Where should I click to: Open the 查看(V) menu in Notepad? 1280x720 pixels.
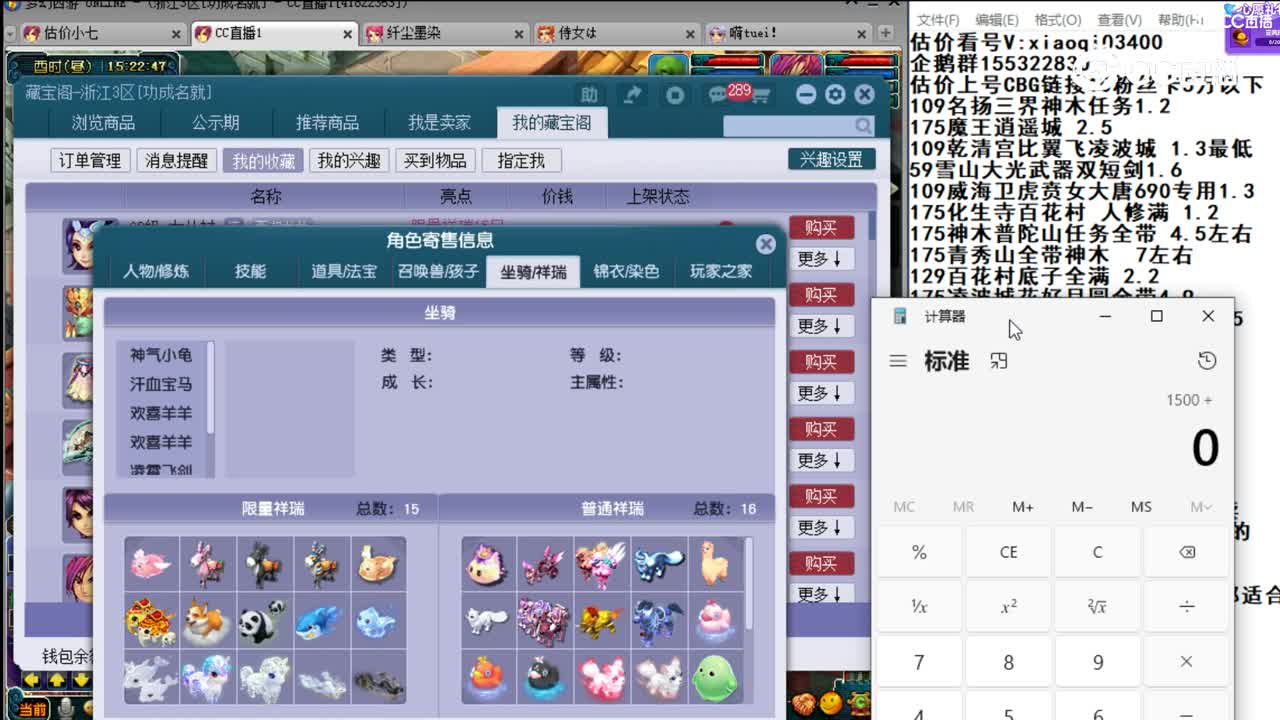tap(1119, 20)
